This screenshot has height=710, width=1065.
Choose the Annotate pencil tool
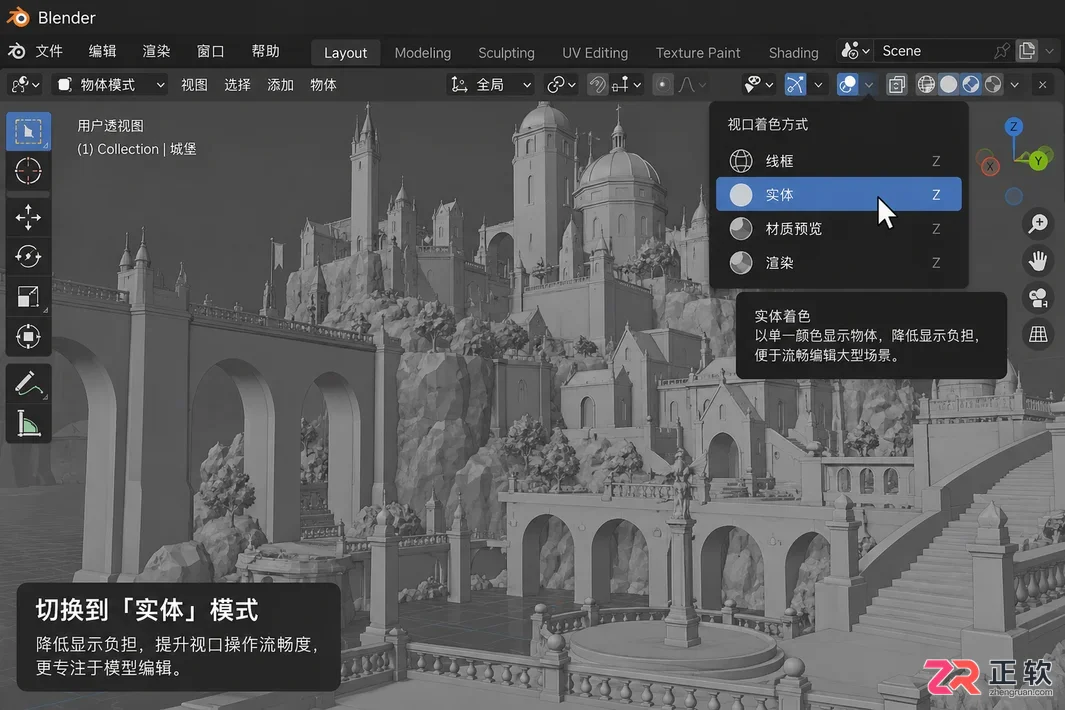pyautogui.click(x=29, y=384)
